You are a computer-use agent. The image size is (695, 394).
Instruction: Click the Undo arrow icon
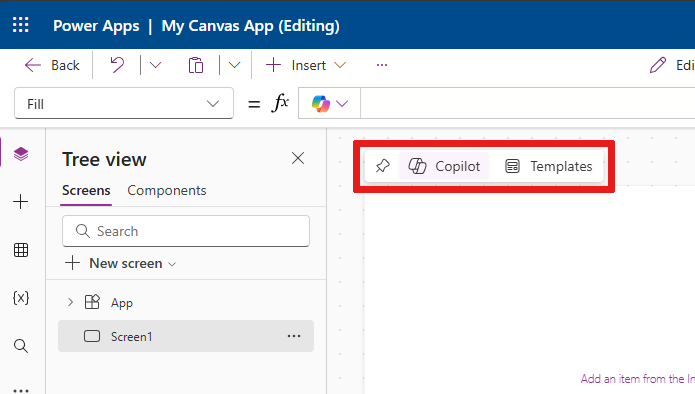(117, 65)
